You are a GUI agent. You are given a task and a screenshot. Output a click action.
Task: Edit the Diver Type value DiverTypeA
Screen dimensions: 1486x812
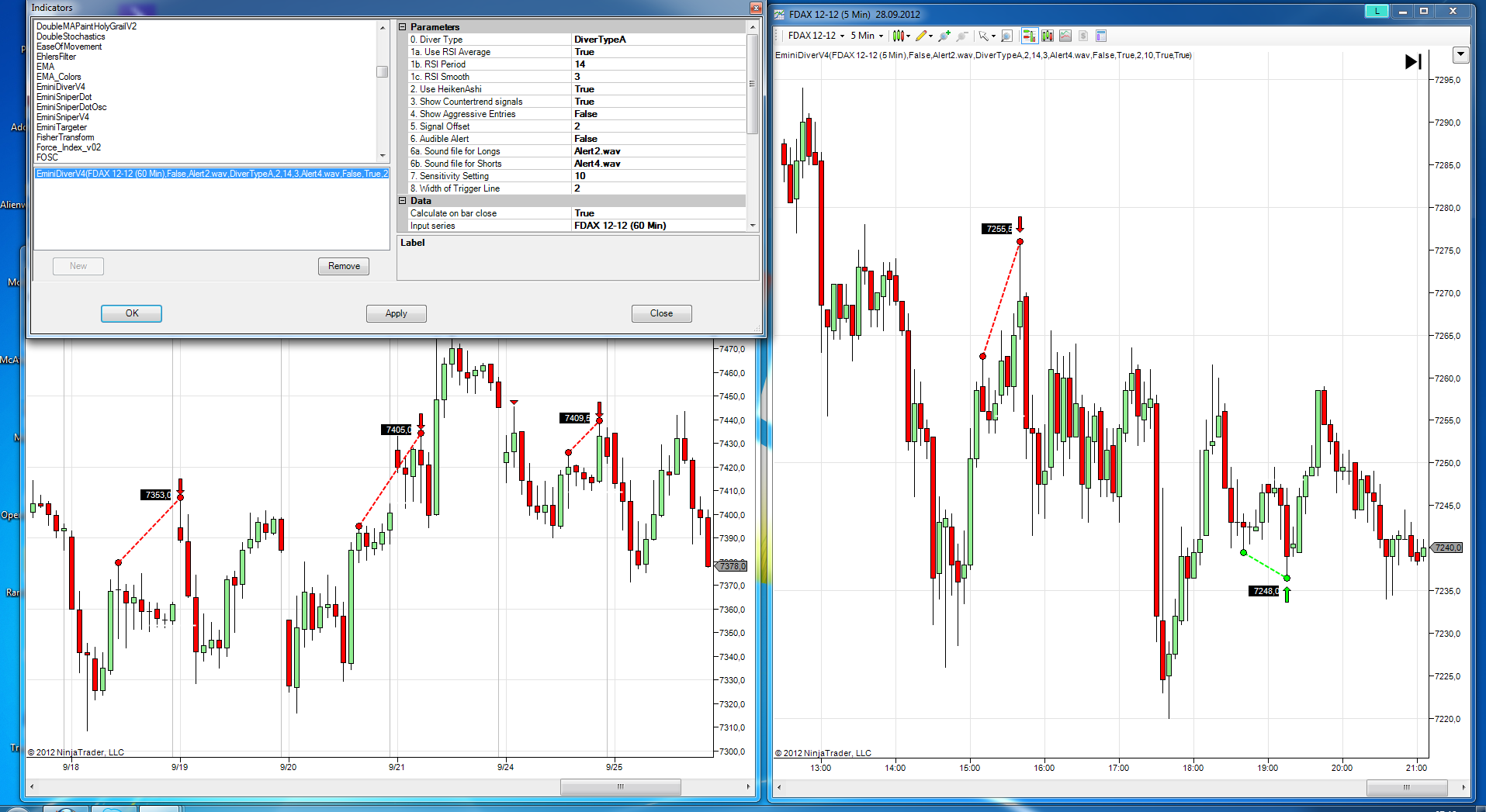click(x=659, y=40)
